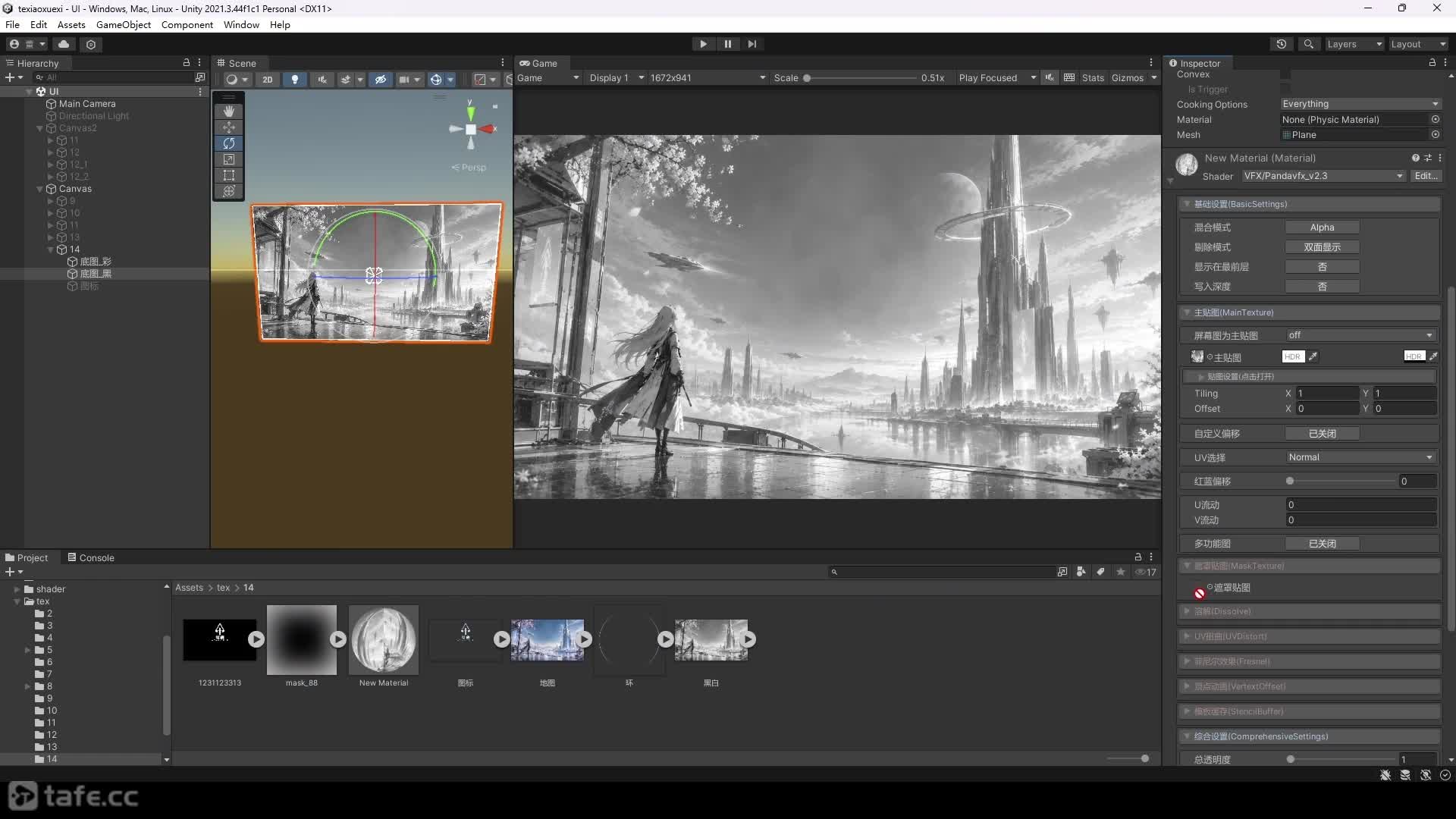Click the 剔除模式 双面显示 button
The height and width of the screenshot is (819, 1456).
click(x=1322, y=247)
